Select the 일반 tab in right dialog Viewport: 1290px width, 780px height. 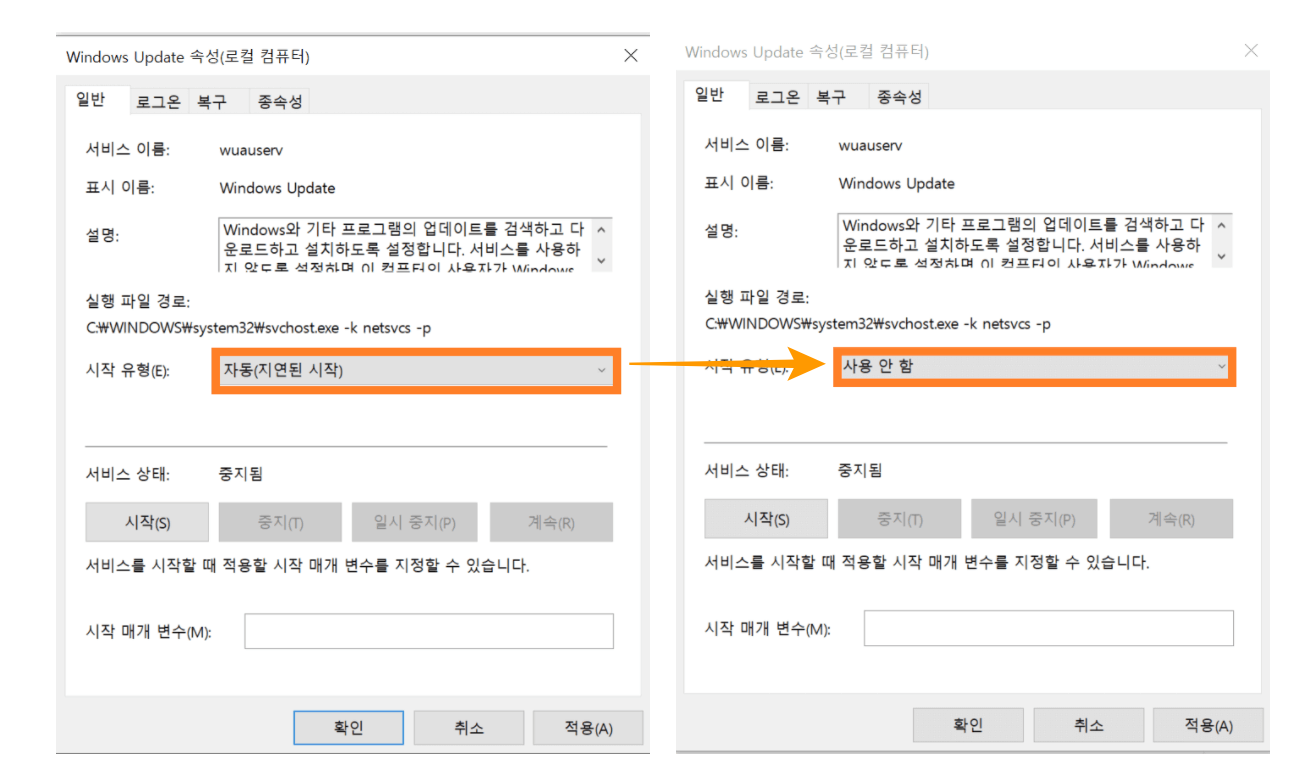pyautogui.click(x=712, y=95)
